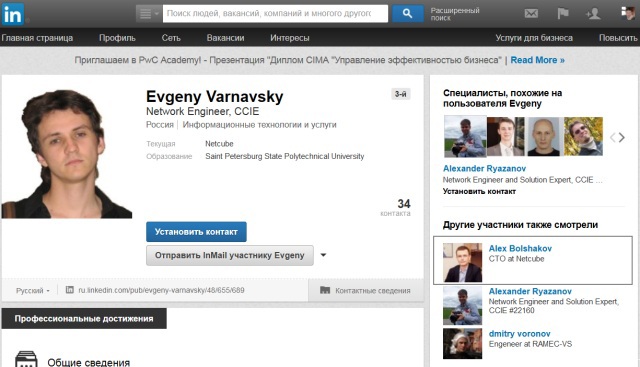Click Saint Petersburg State Polytechnical University text
Image resolution: width=640 pixels, height=367 pixels.
pyautogui.click(x=284, y=156)
